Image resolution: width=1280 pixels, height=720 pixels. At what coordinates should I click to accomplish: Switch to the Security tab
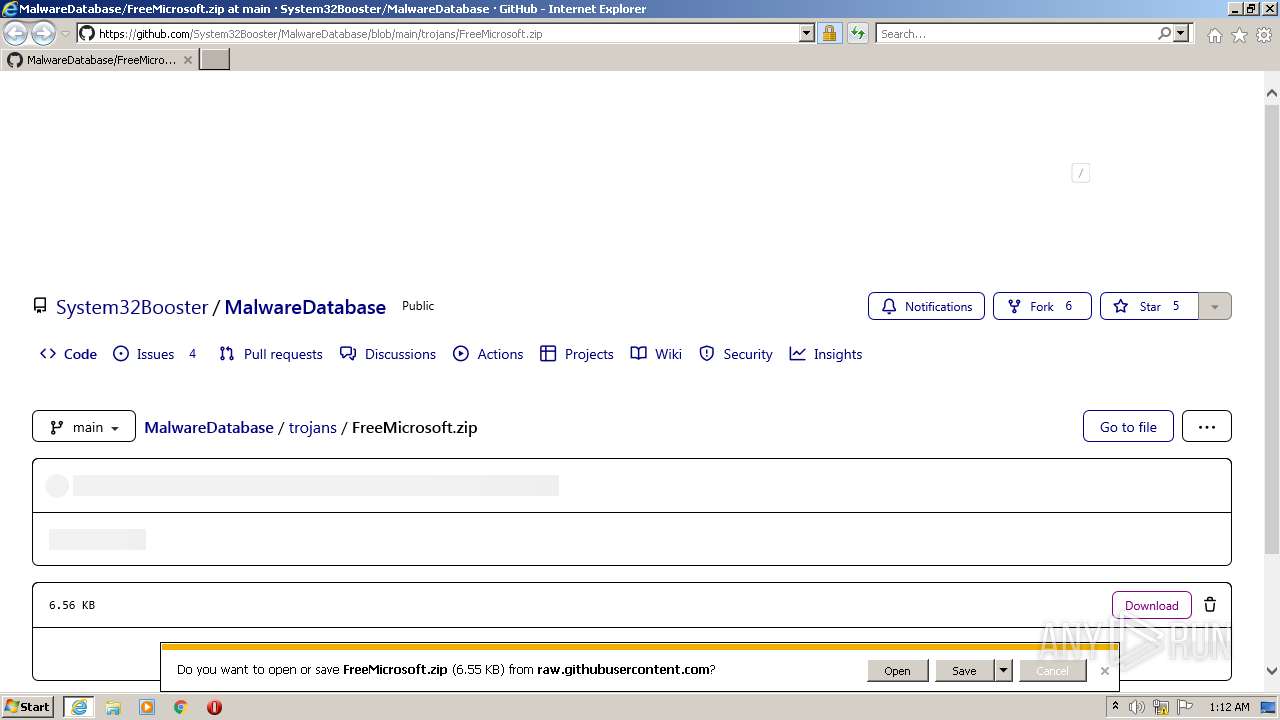(x=736, y=354)
